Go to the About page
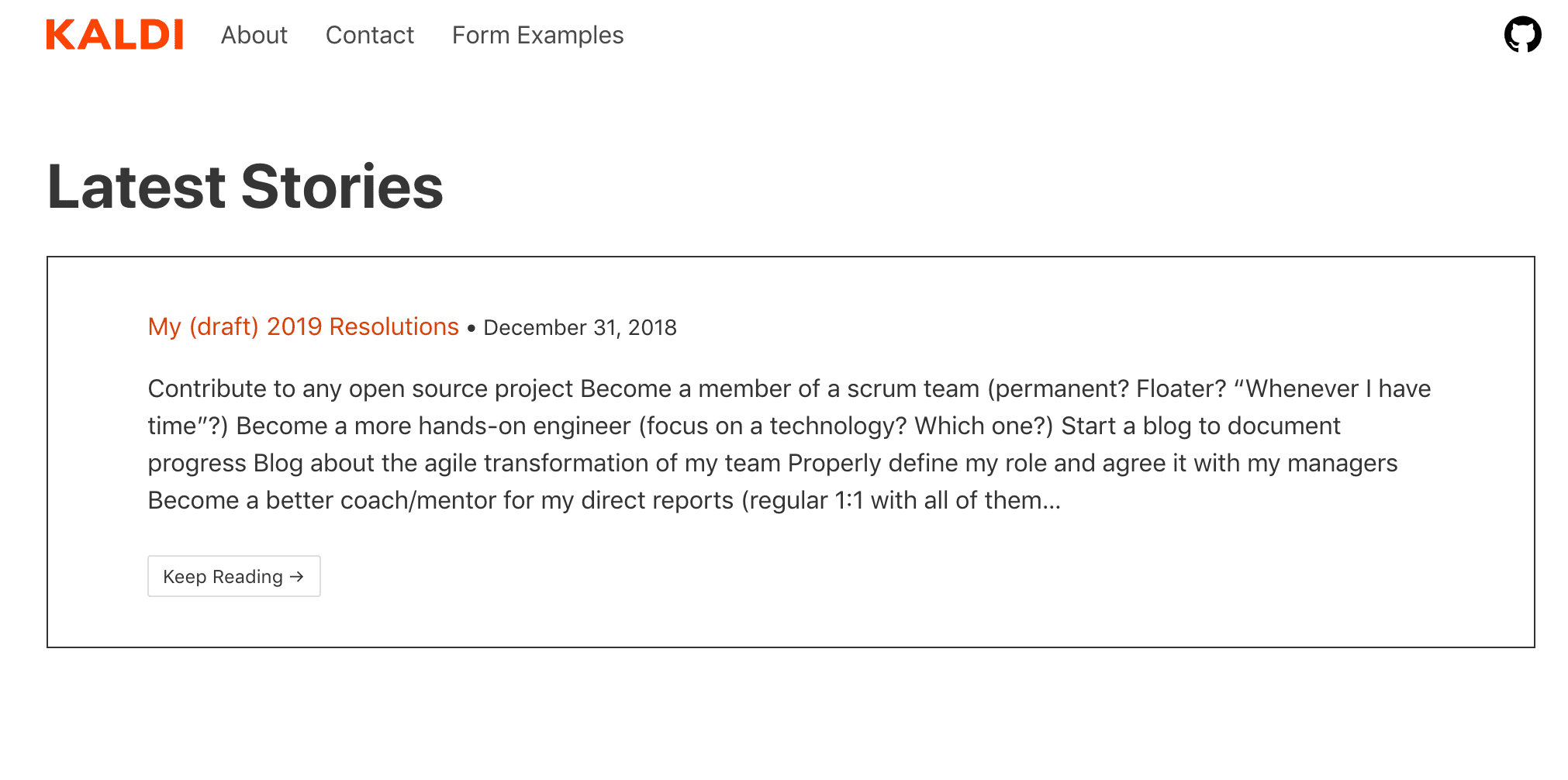 pos(254,35)
